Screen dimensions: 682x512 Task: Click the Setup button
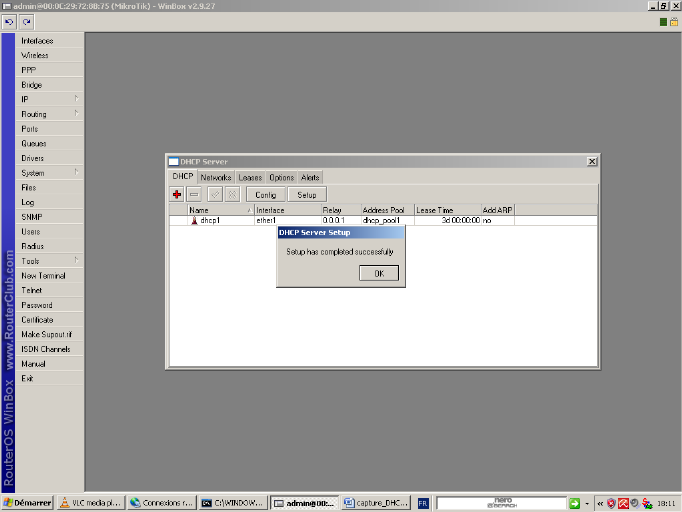click(x=307, y=194)
